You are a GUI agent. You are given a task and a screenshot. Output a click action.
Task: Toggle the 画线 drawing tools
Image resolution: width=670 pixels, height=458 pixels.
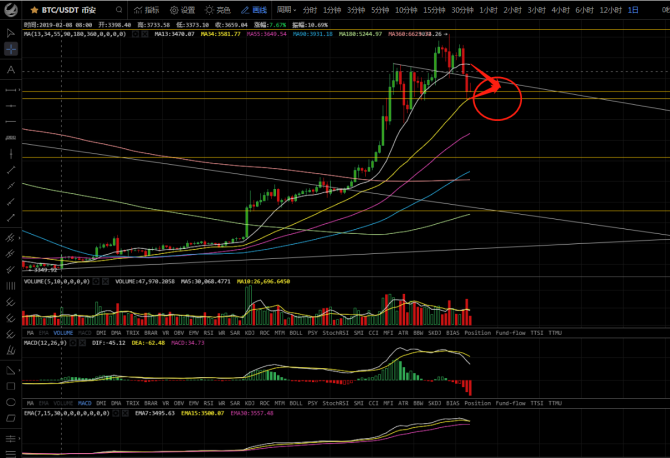(x=254, y=10)
